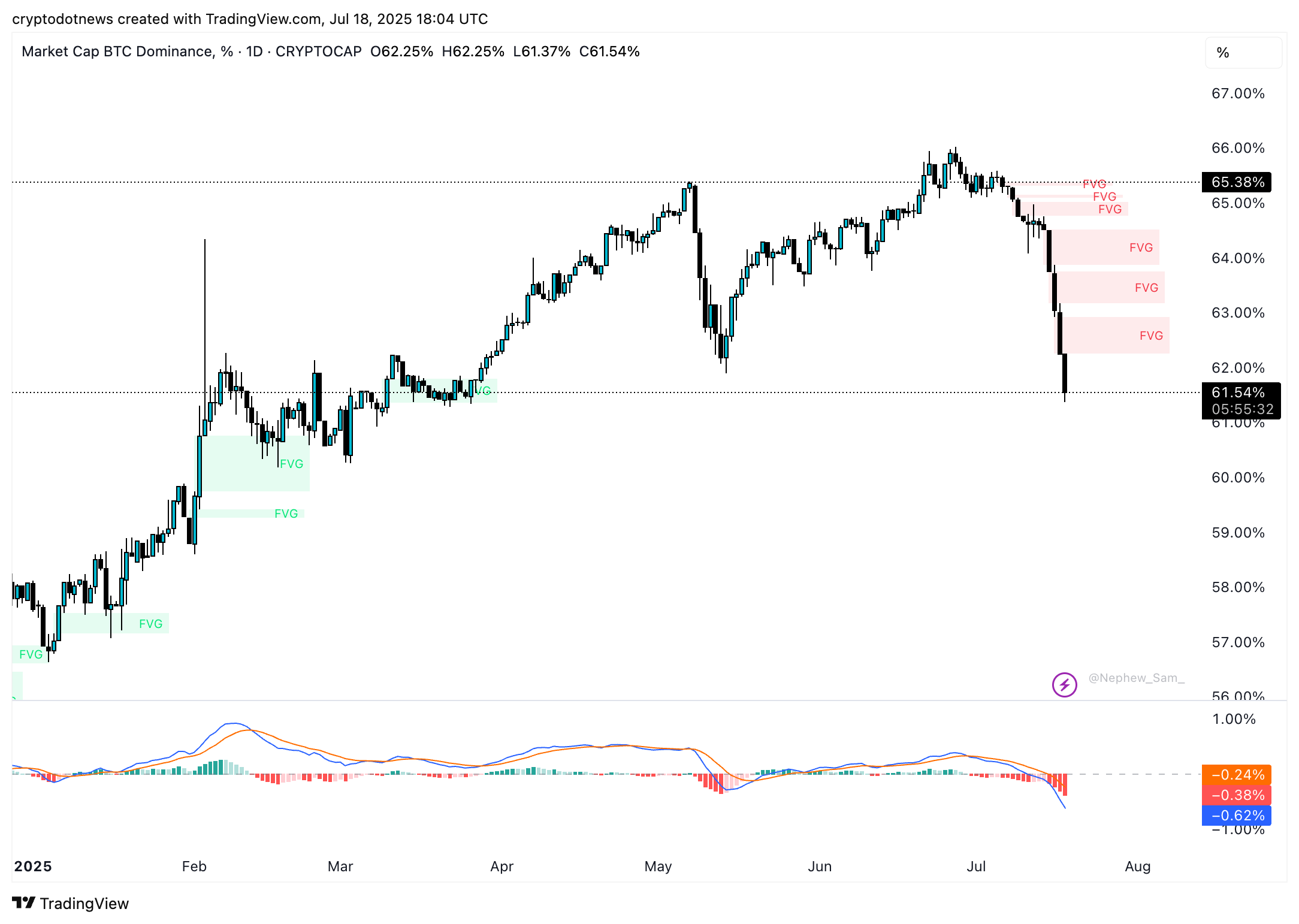Click the orange -0.24% signal label
The width and height of the screenshot is (1299, 924).
1237,775
